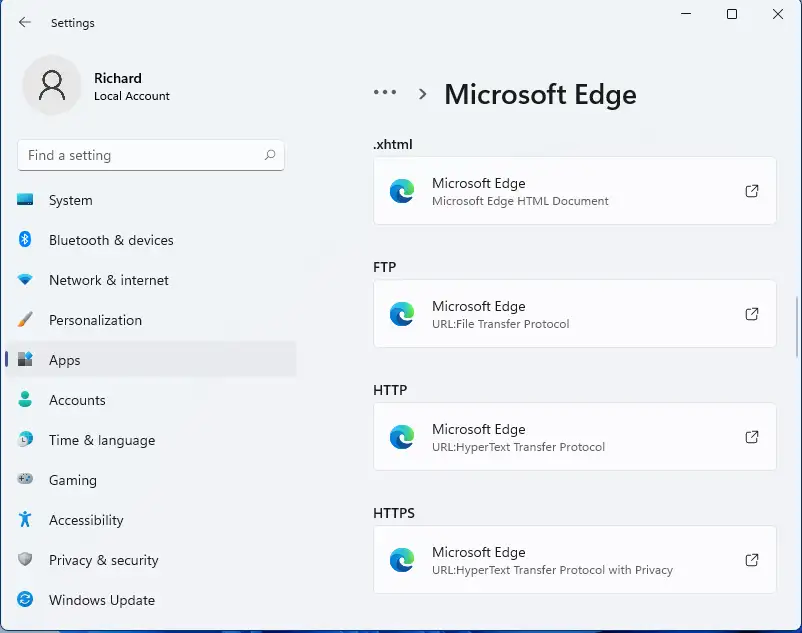
Task: Open Bluetooth & devices settings
Action: [151, 240]
